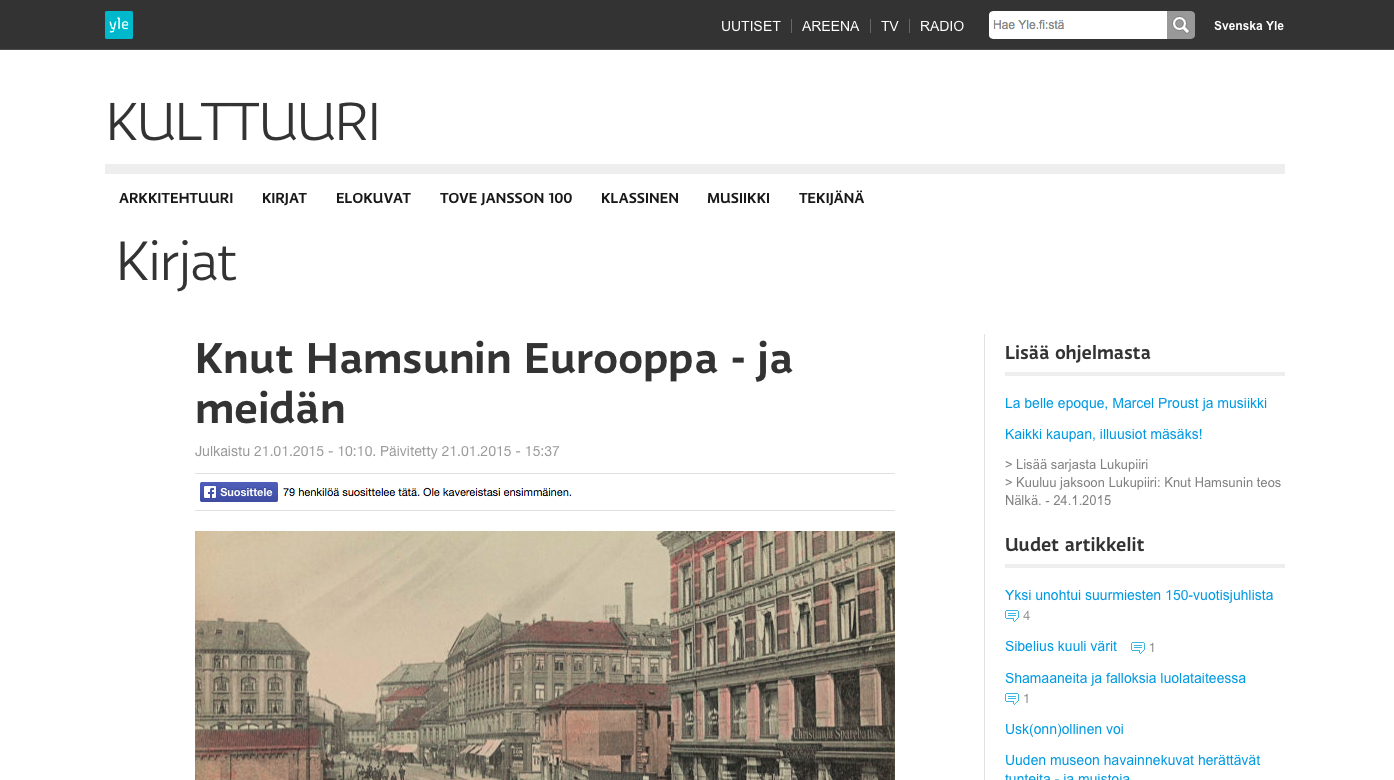The image size is (1394, 780).
Task: Click the KULTTUURI page heading
Action: [243, 123]
